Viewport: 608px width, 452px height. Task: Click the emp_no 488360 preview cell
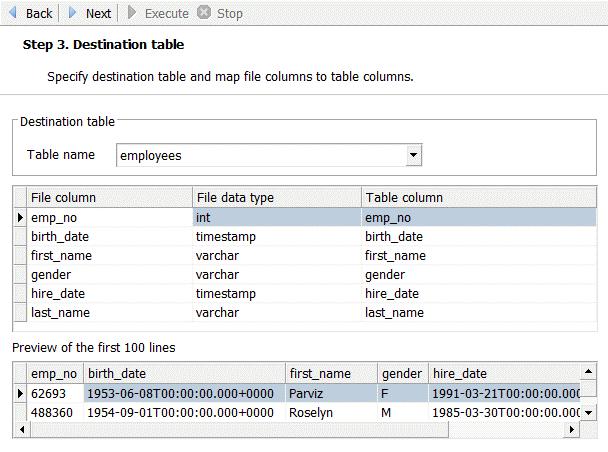coord(54,412)
